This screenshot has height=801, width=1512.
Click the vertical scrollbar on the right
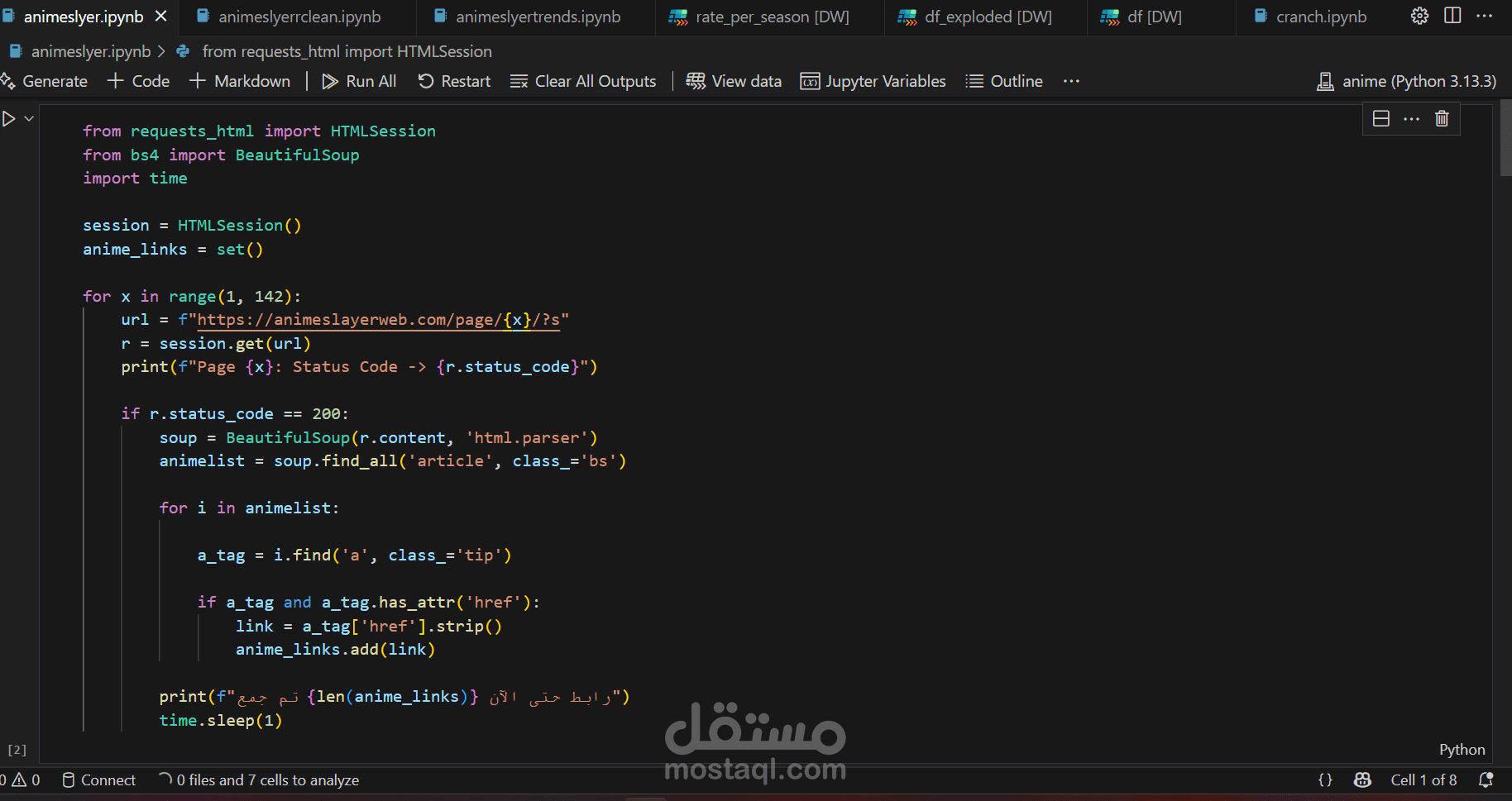(x=1503, y=141)
